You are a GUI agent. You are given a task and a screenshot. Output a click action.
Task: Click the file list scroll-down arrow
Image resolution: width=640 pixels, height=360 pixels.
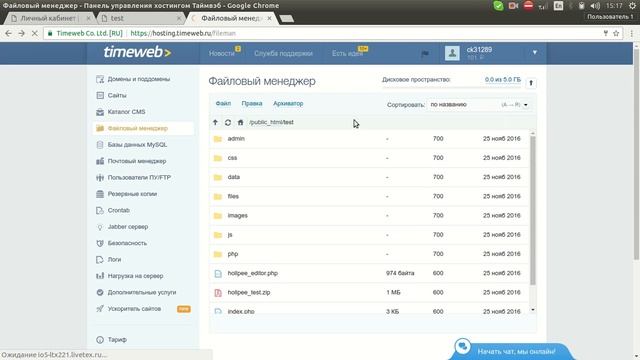click(x=533, y=310)
